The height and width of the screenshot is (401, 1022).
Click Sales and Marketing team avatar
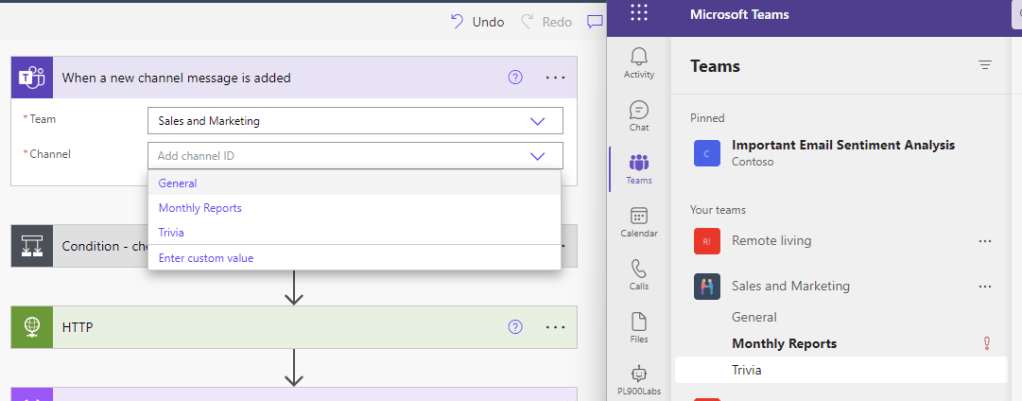click(x=707, y=286)
